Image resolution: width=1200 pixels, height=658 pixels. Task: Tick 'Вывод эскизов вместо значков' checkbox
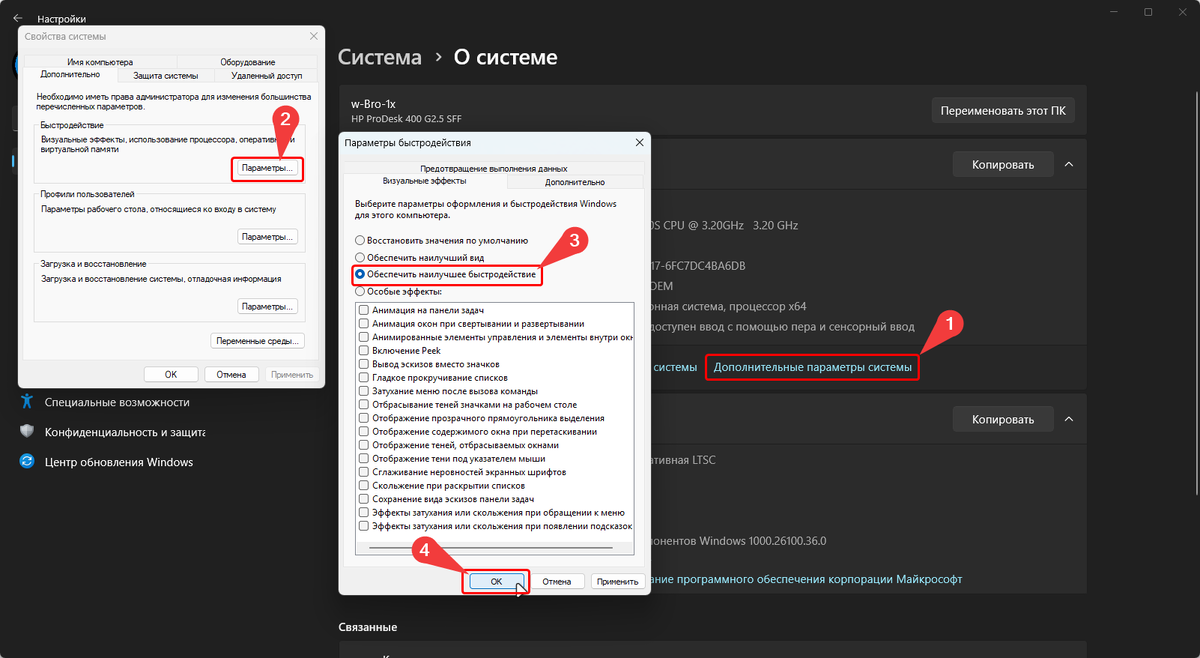(x=364, y=364)
